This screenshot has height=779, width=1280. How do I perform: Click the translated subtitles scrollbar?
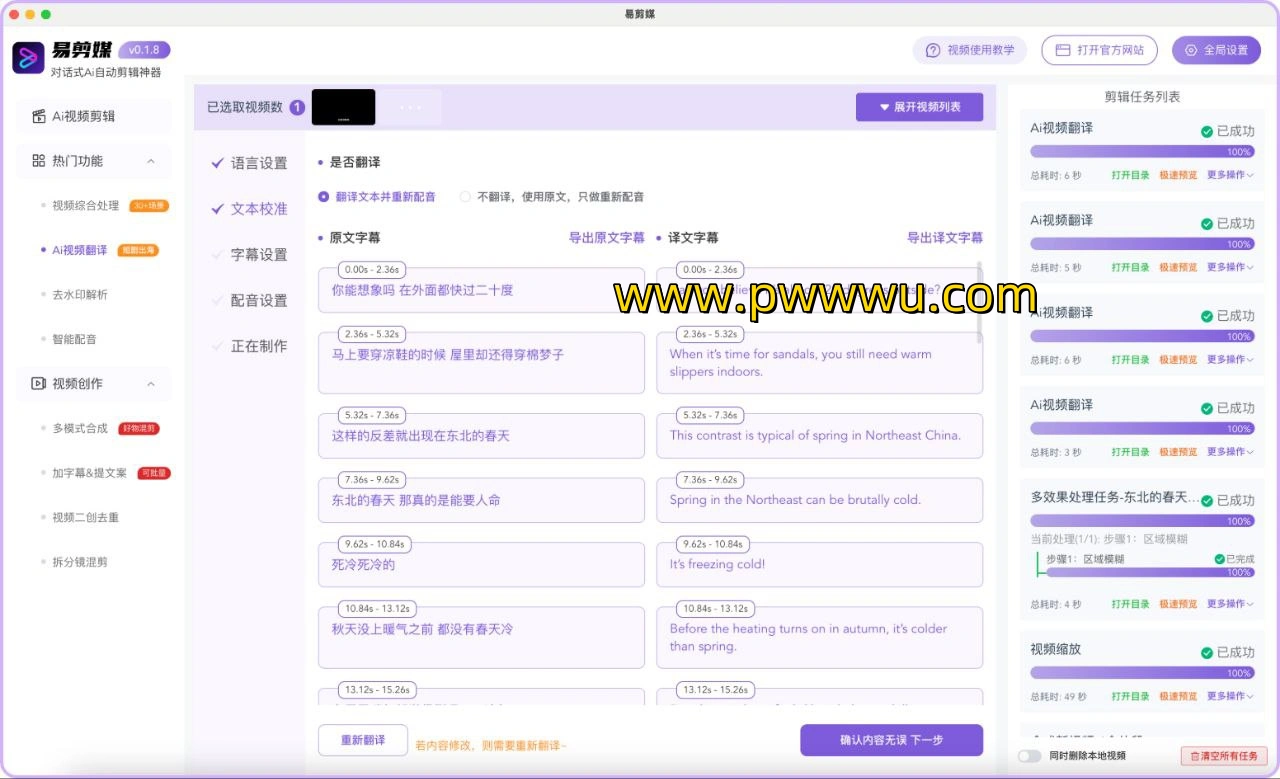click(x=979, y=300)
